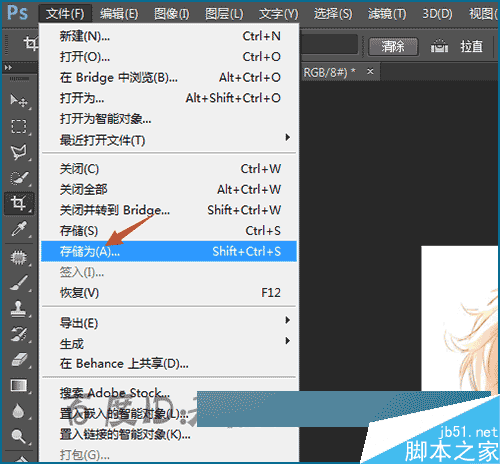This screenshot has height=464, width=500.
Task: Select the Brush tool
Action: (19, 283)
